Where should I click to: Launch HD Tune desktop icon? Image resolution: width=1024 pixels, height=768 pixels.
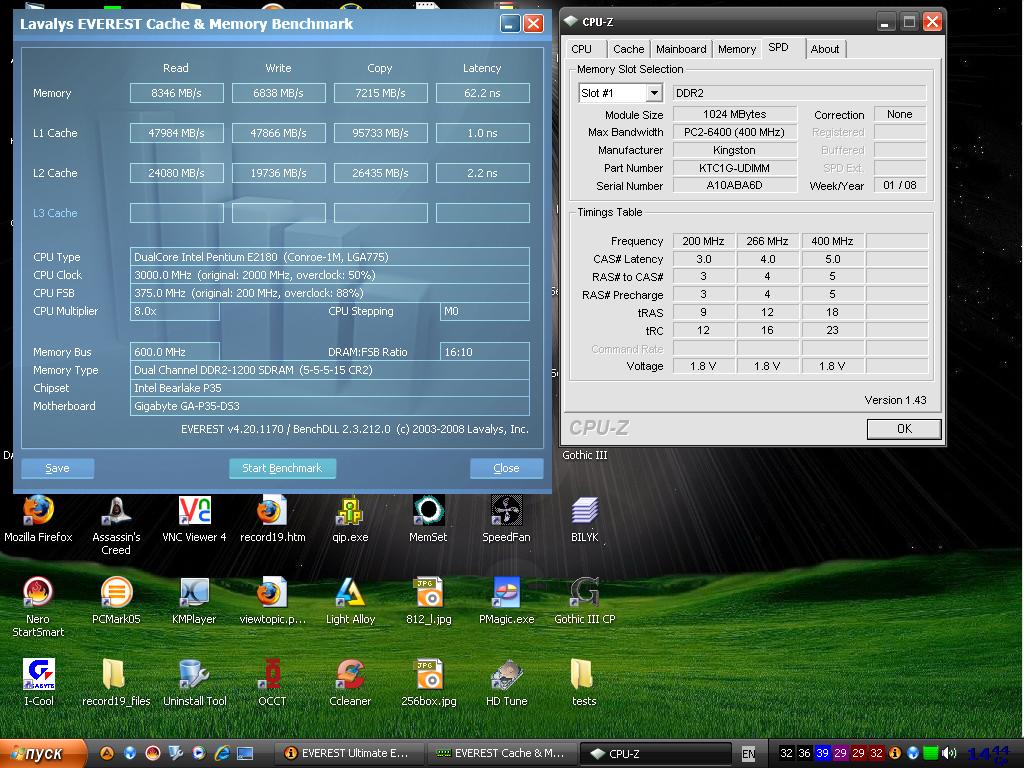pos(506,682)
